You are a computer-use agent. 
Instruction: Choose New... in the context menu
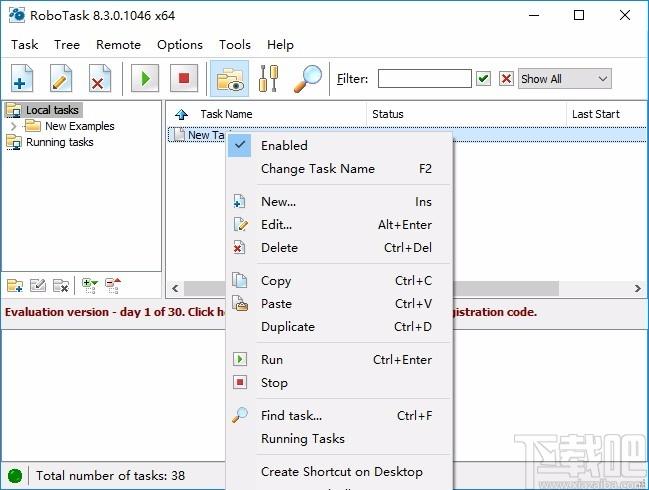pos(340,202)
